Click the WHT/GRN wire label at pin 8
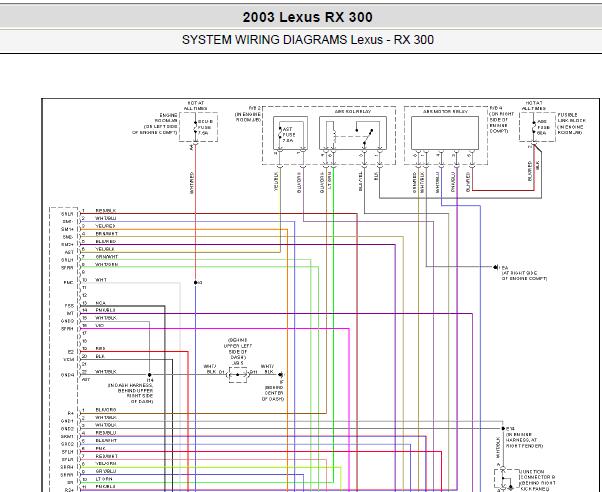Screen dimensions: 602x492 (106, 265)
